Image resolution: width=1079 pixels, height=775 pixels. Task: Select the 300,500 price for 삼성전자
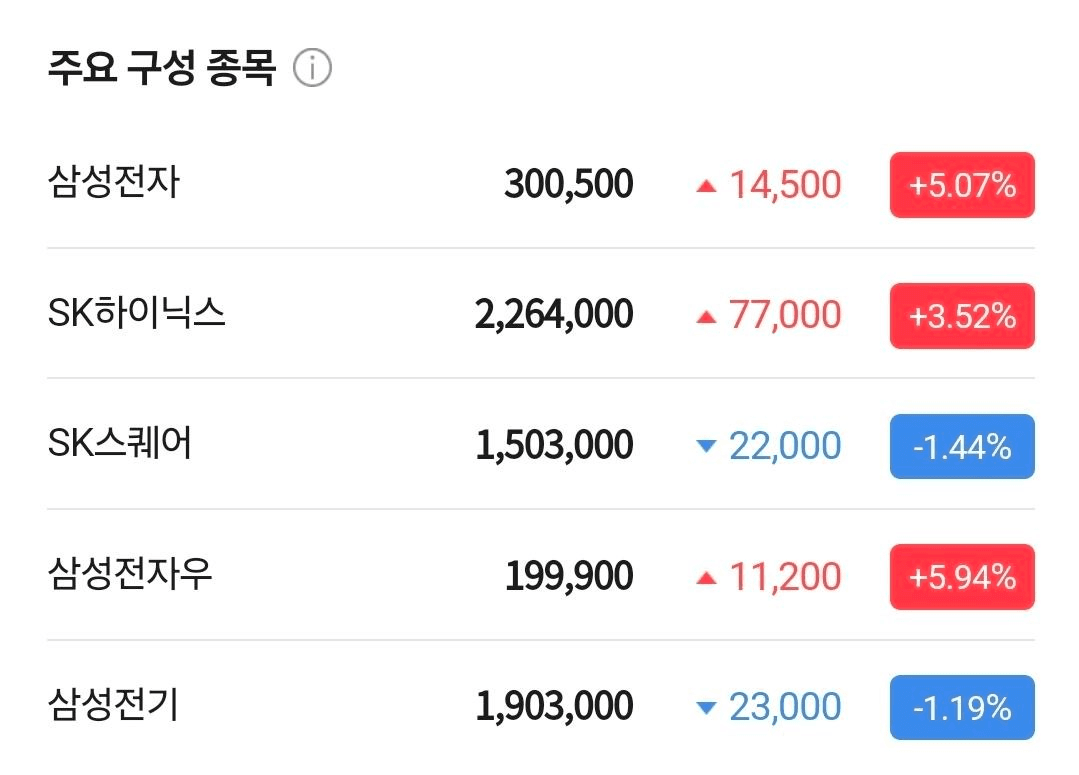(568, 184)
